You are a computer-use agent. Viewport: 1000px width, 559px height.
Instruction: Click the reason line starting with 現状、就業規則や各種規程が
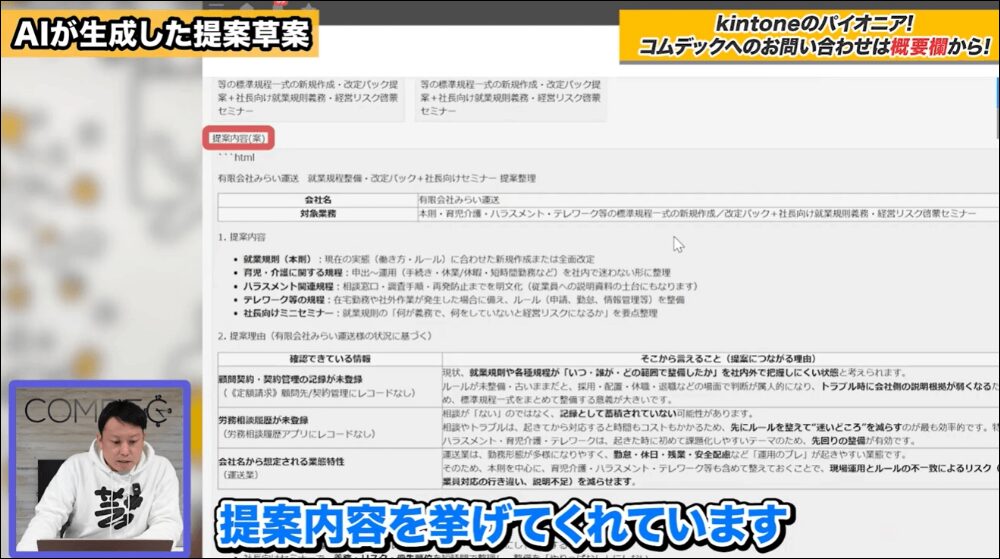(673, 373)
